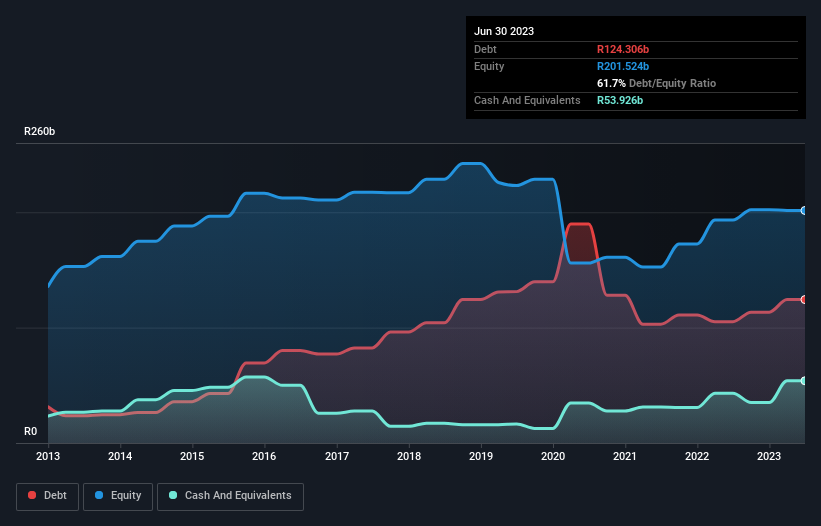Select the 2019 x-axis label
The height and width of the screenshot is (526, 821).
coord(481,456)
